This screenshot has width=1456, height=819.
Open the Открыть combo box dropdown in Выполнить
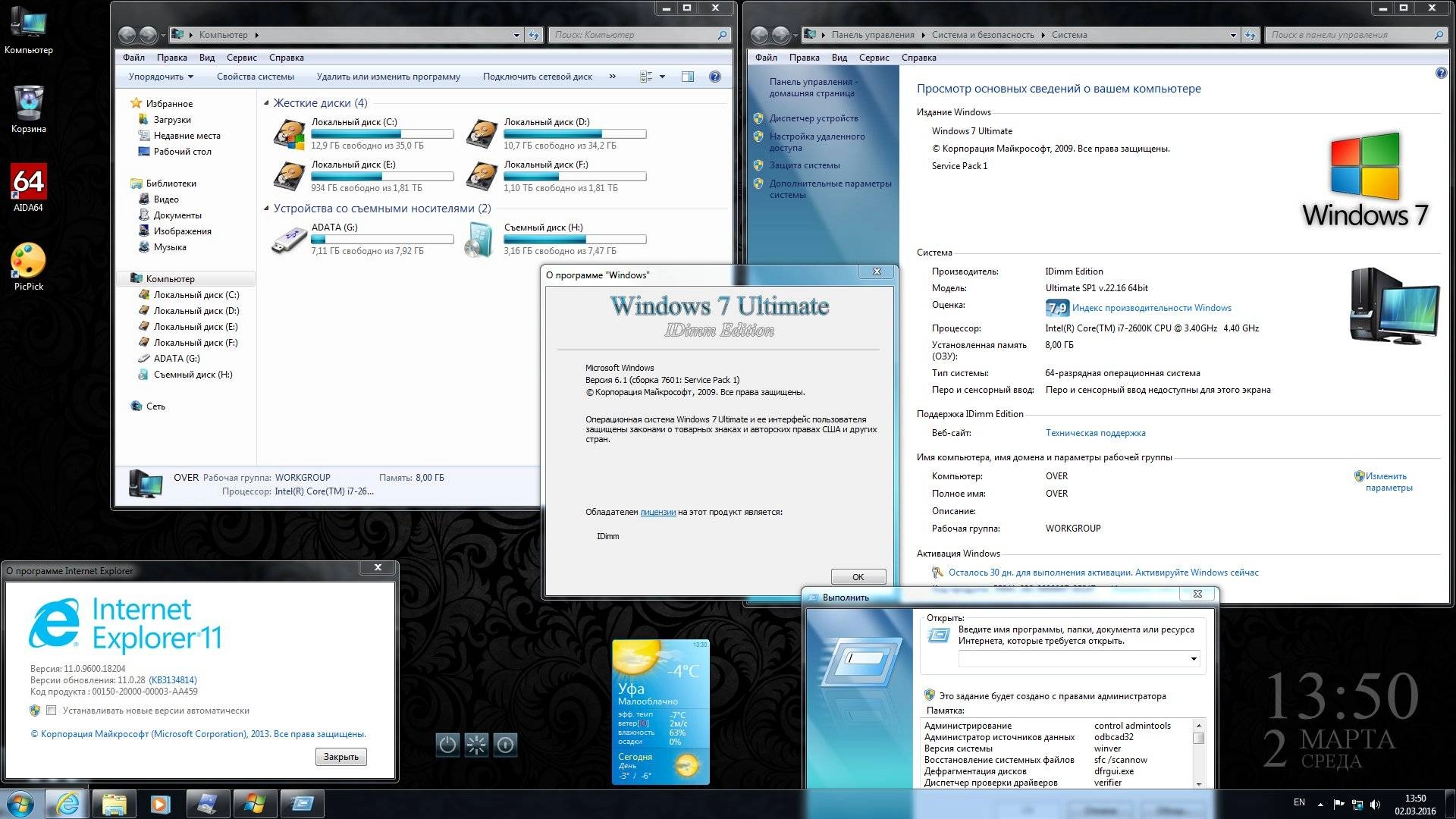point(1194,659)
